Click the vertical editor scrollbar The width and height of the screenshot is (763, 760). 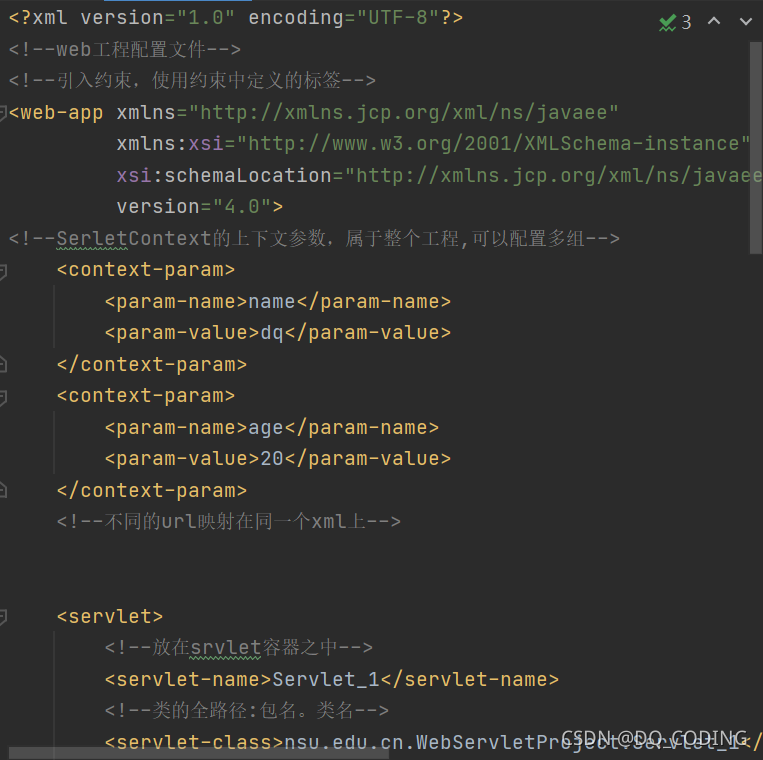756,147
